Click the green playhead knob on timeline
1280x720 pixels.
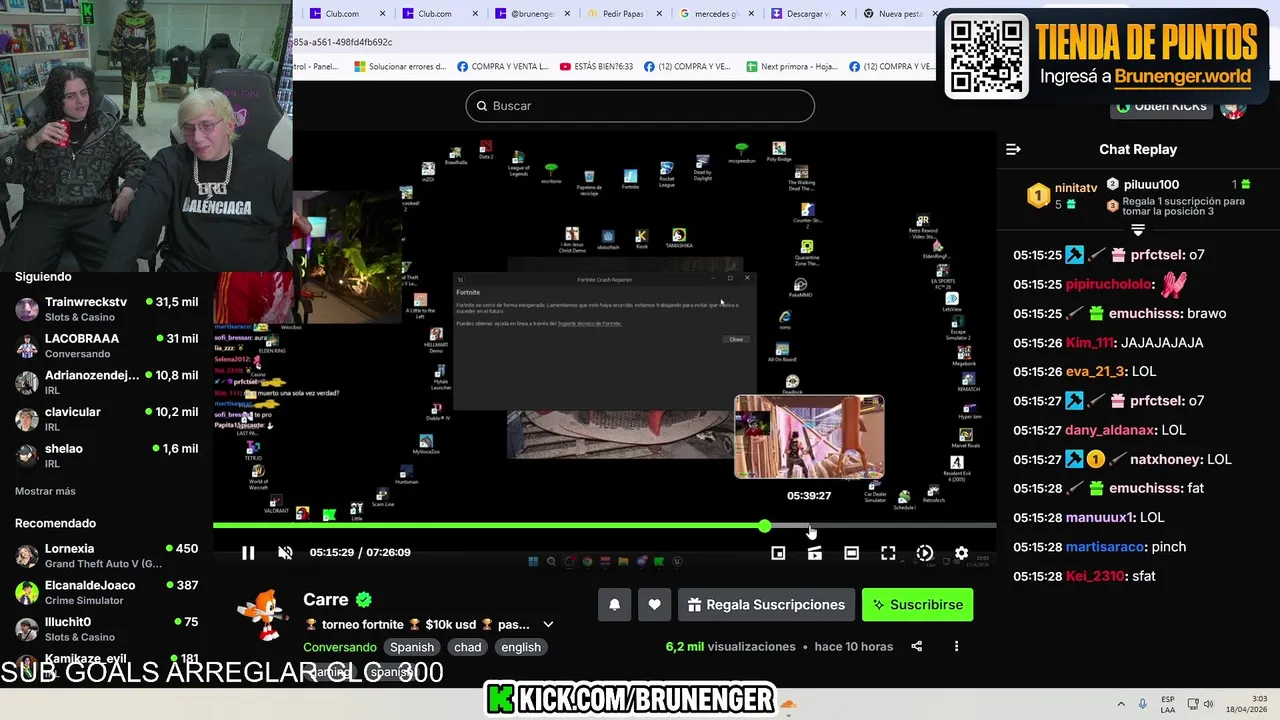(765, 526)
